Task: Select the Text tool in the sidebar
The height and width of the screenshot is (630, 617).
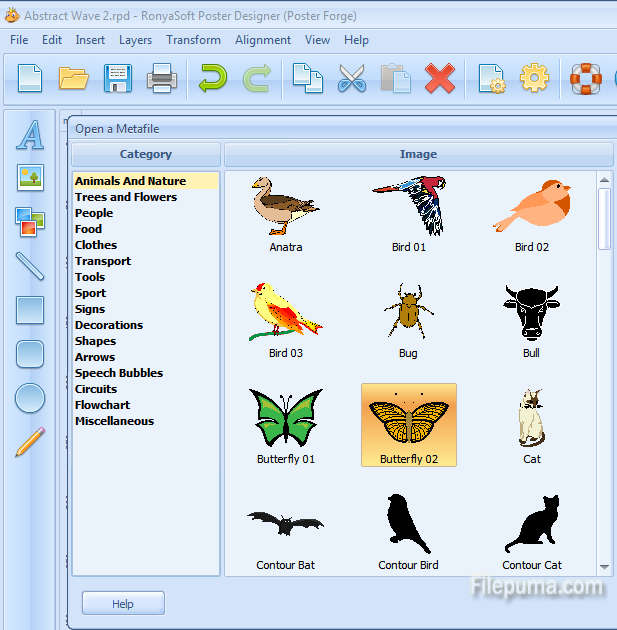Action: (x=30, y=135)
